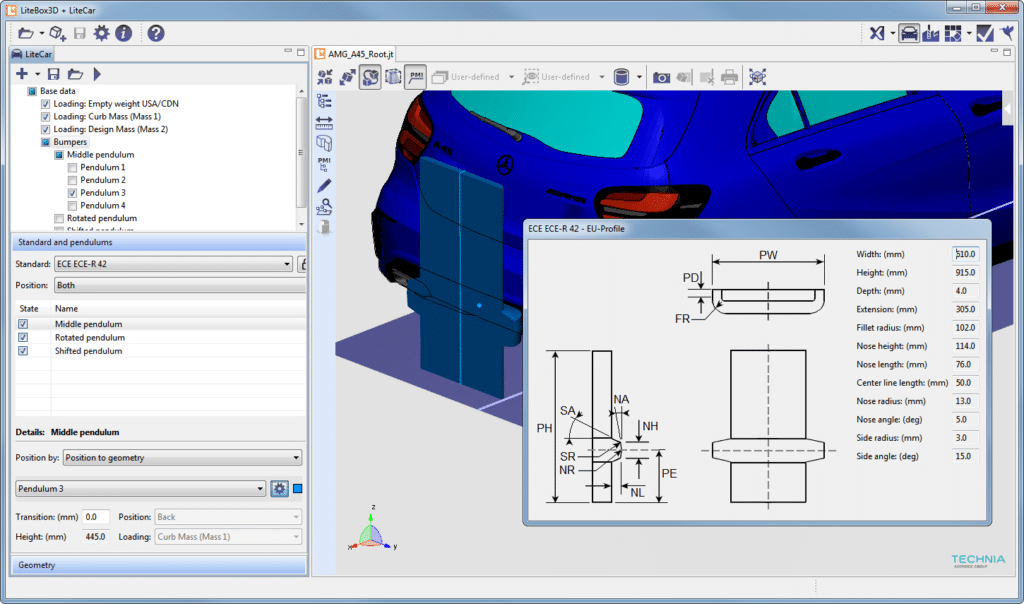The width and height of the screenshot is (1024, 604).
Task: Switch to the LiteCar tab
Action: point(32,54)
